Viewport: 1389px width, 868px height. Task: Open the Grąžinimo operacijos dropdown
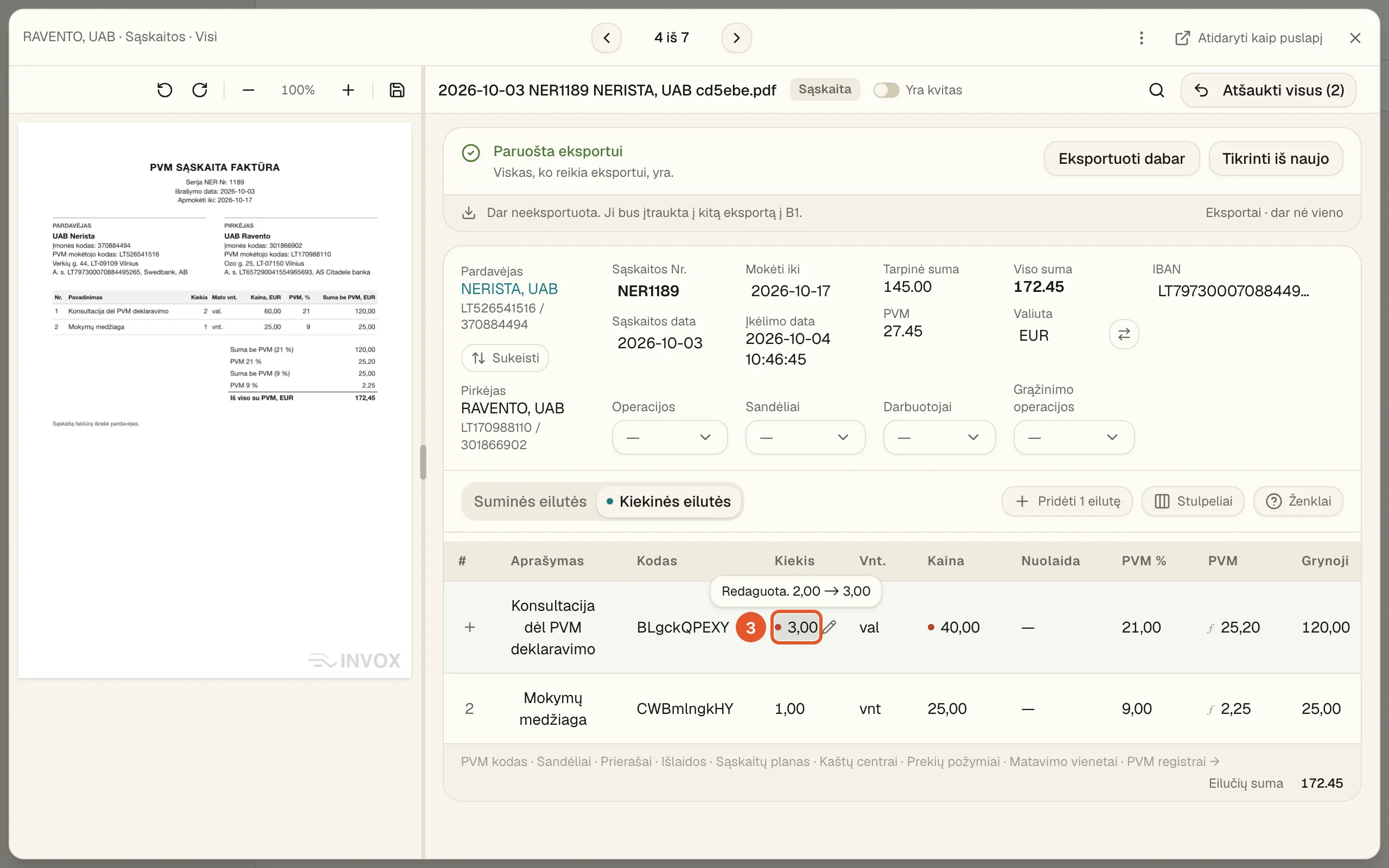pos(1073,437)
